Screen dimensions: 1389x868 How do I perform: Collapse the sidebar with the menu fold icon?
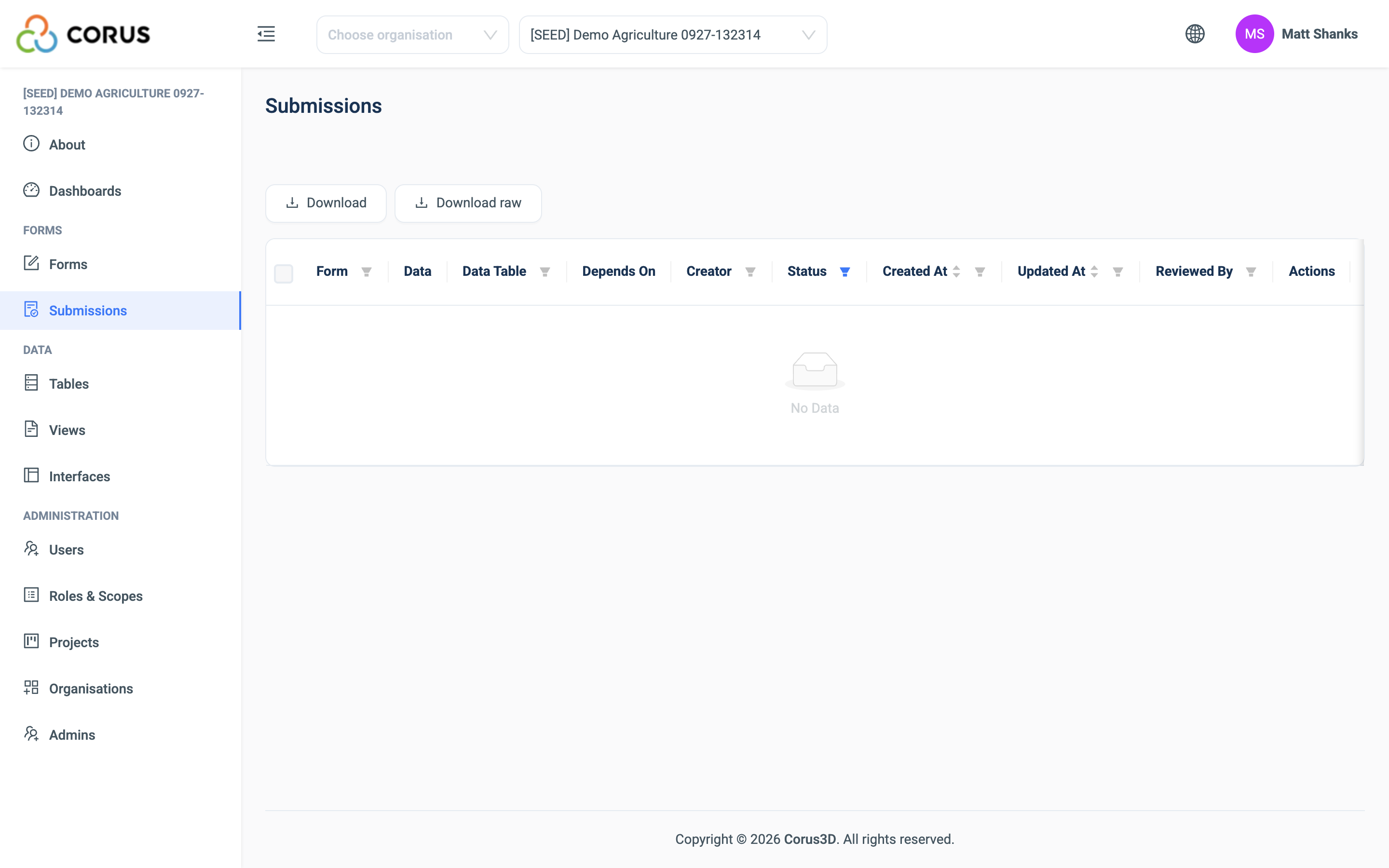coord(266,34)
